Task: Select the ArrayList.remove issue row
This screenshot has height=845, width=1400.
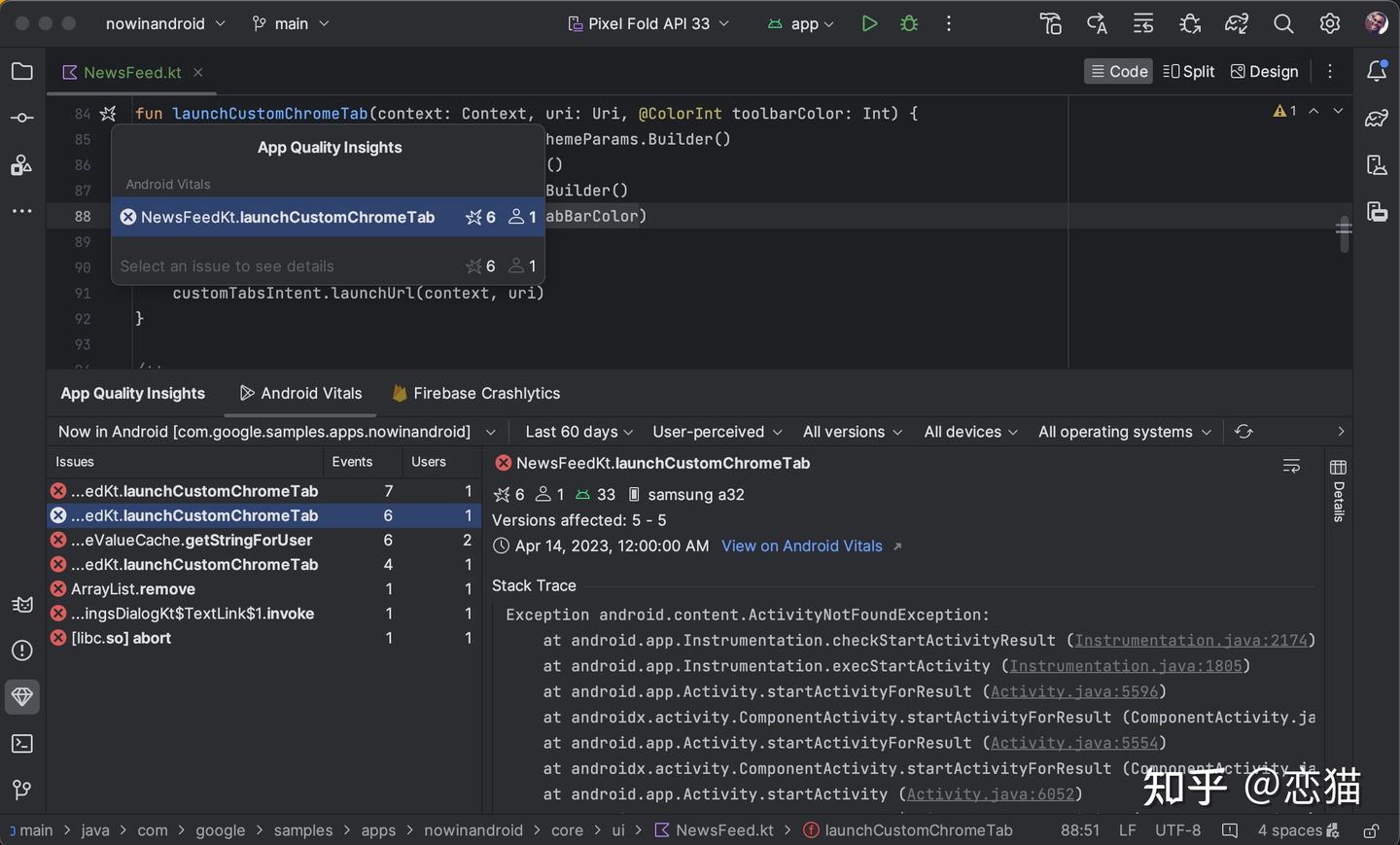Action: pos(263,589)
